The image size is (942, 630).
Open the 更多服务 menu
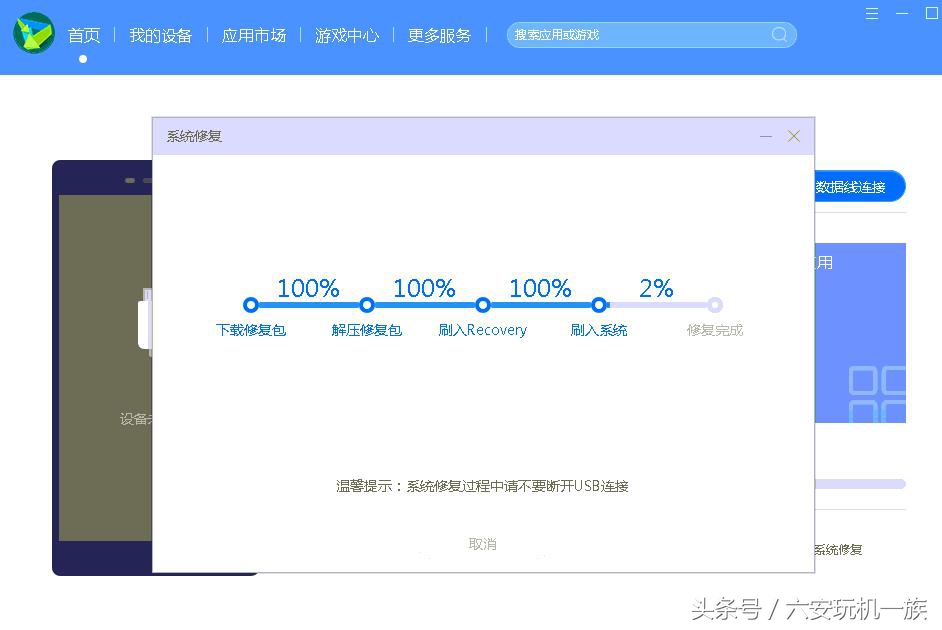click(x=439, y=34)
